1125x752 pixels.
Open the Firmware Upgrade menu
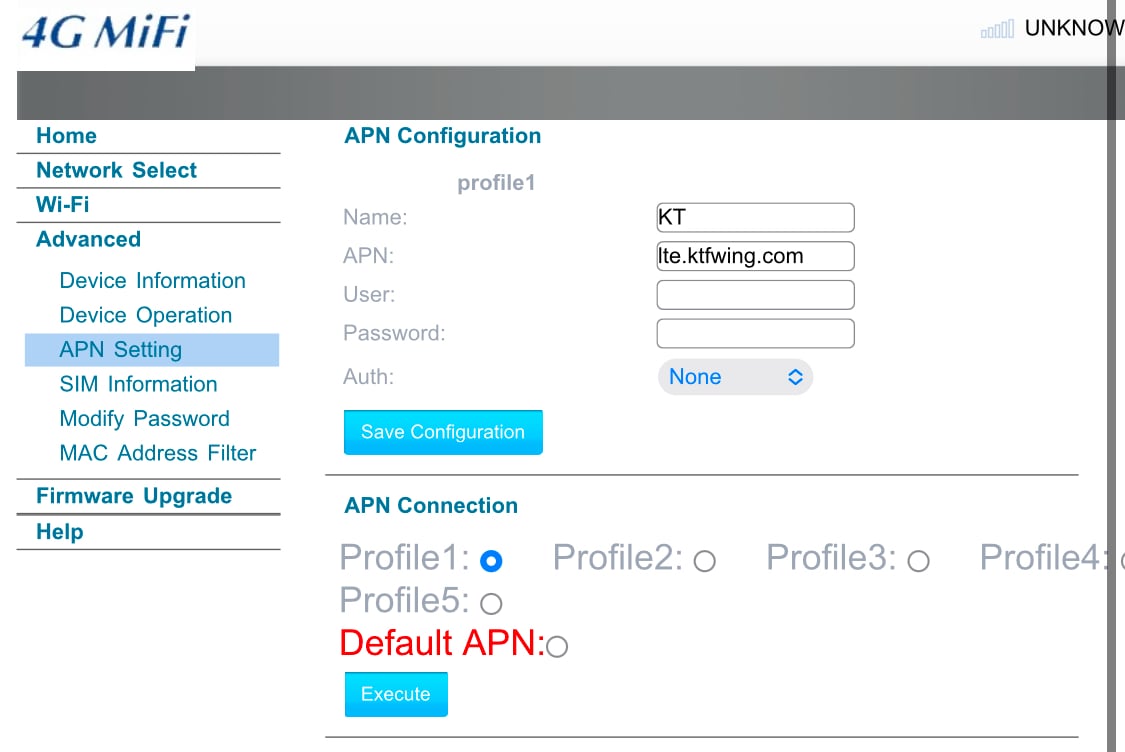click(134, 496)
